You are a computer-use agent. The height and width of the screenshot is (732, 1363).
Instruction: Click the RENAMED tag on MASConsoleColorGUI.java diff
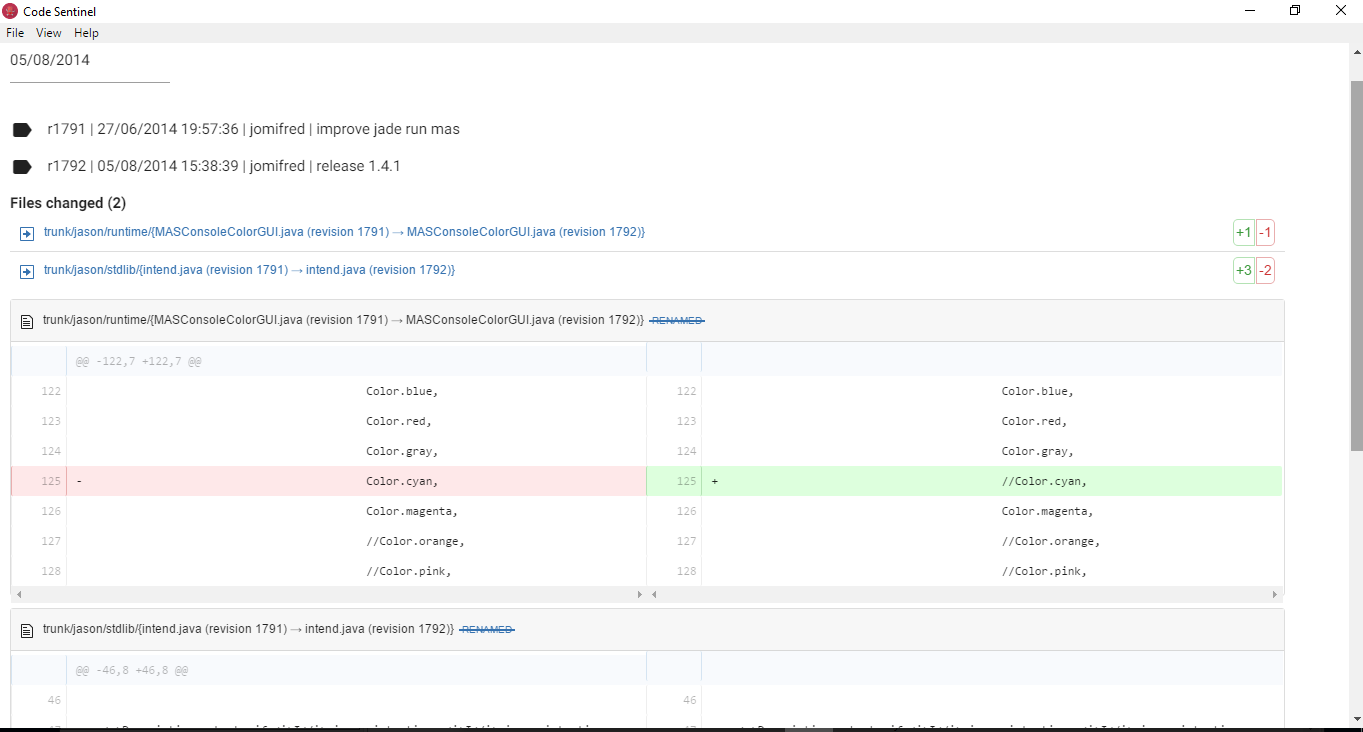coord(677,321)
